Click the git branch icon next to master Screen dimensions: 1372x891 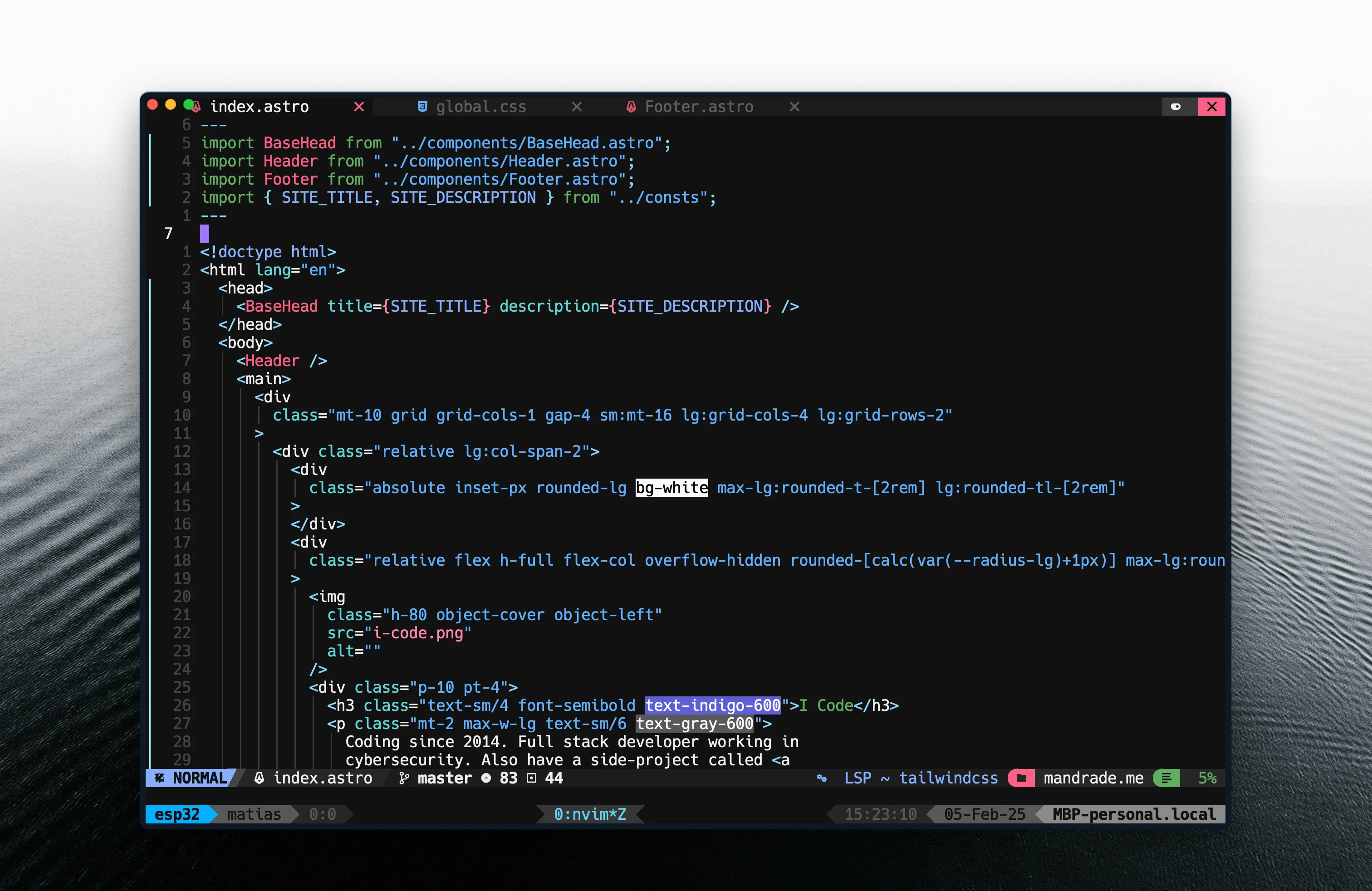(404, 778)
